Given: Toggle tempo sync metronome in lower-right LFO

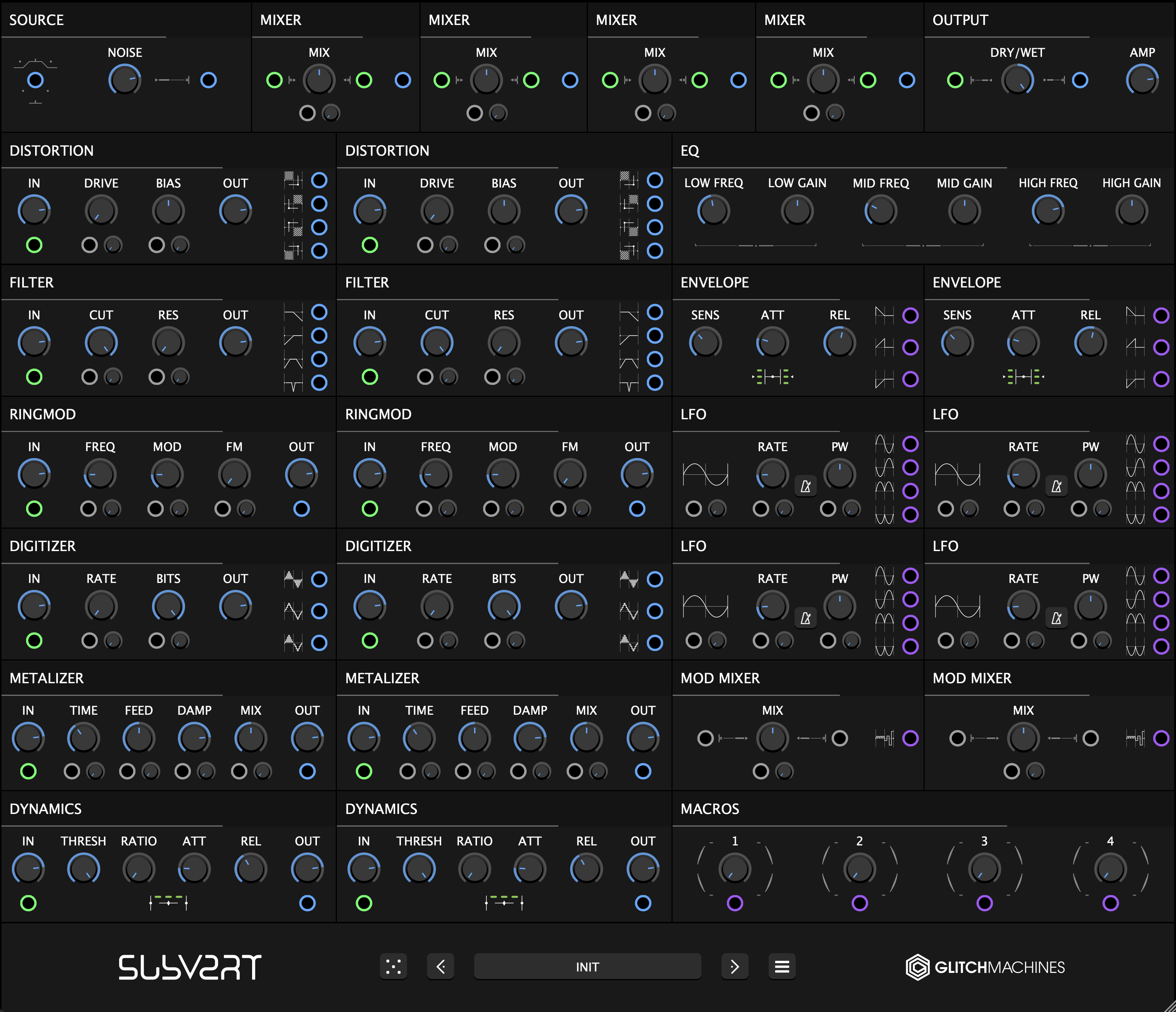Looking at the screenshot, I should click(x=1056, y=618).
